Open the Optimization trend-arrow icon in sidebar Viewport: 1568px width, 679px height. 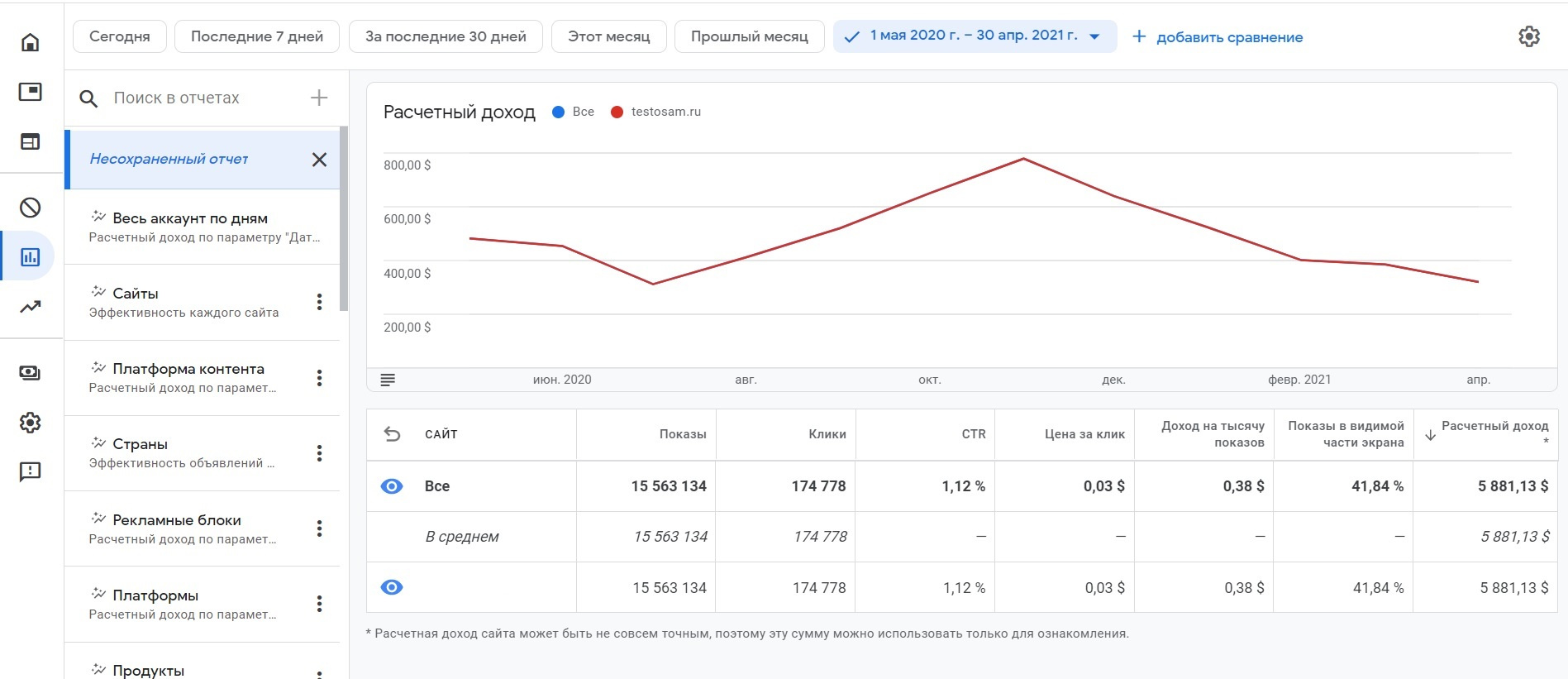30,307
